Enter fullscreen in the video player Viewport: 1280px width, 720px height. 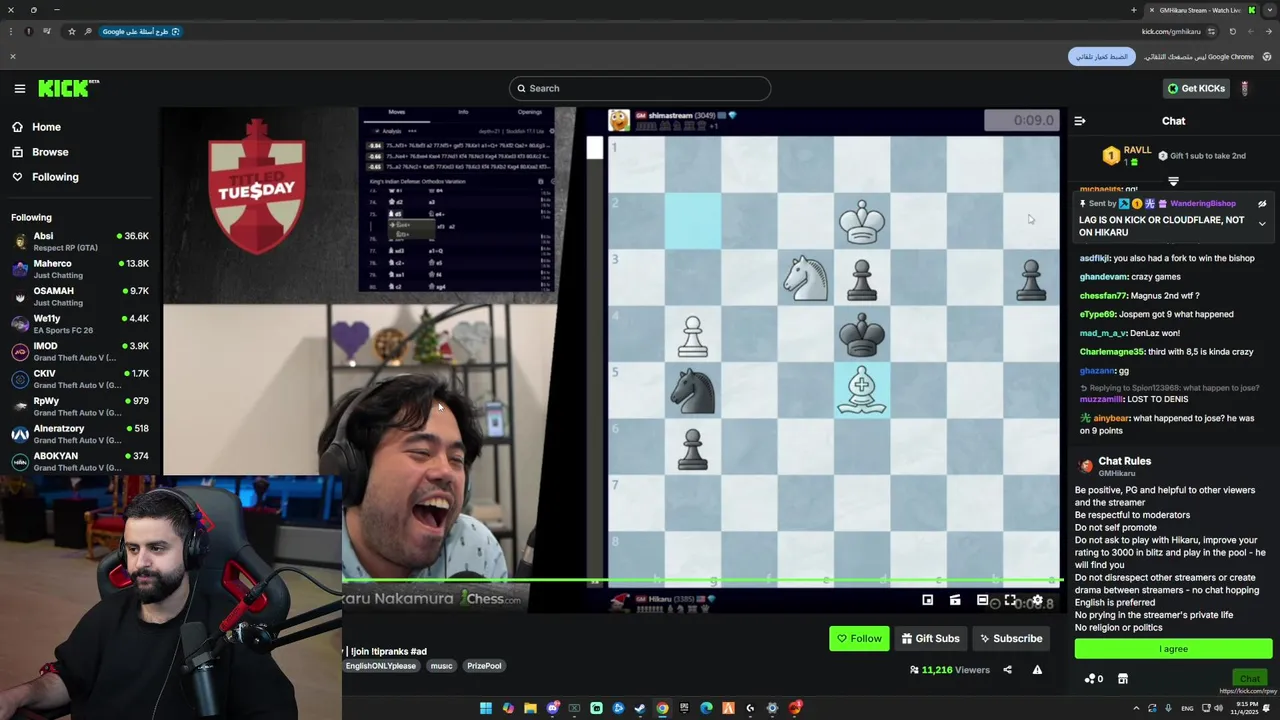[1010, 600]
